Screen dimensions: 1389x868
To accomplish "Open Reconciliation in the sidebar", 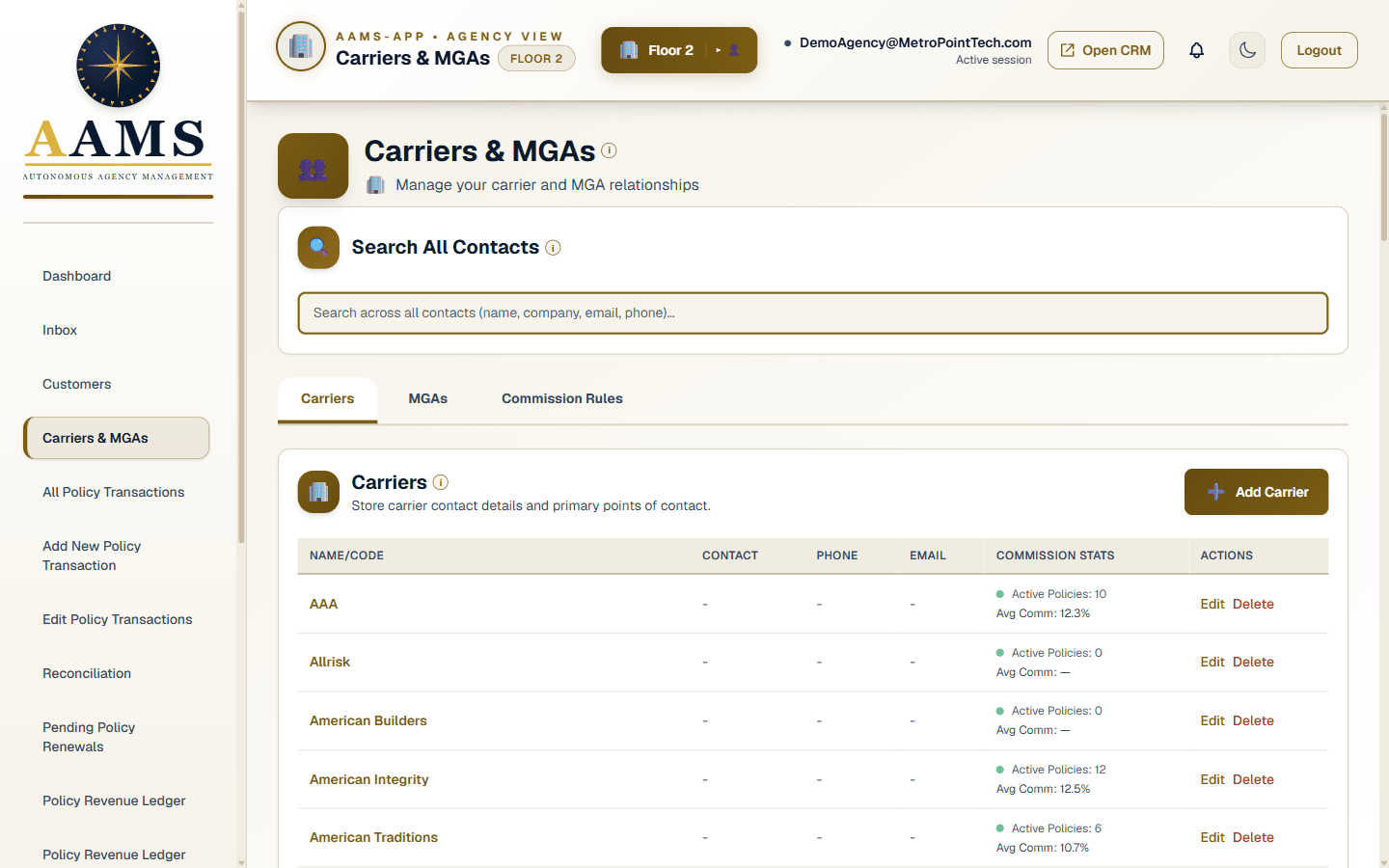I will [x=116, y=673].
